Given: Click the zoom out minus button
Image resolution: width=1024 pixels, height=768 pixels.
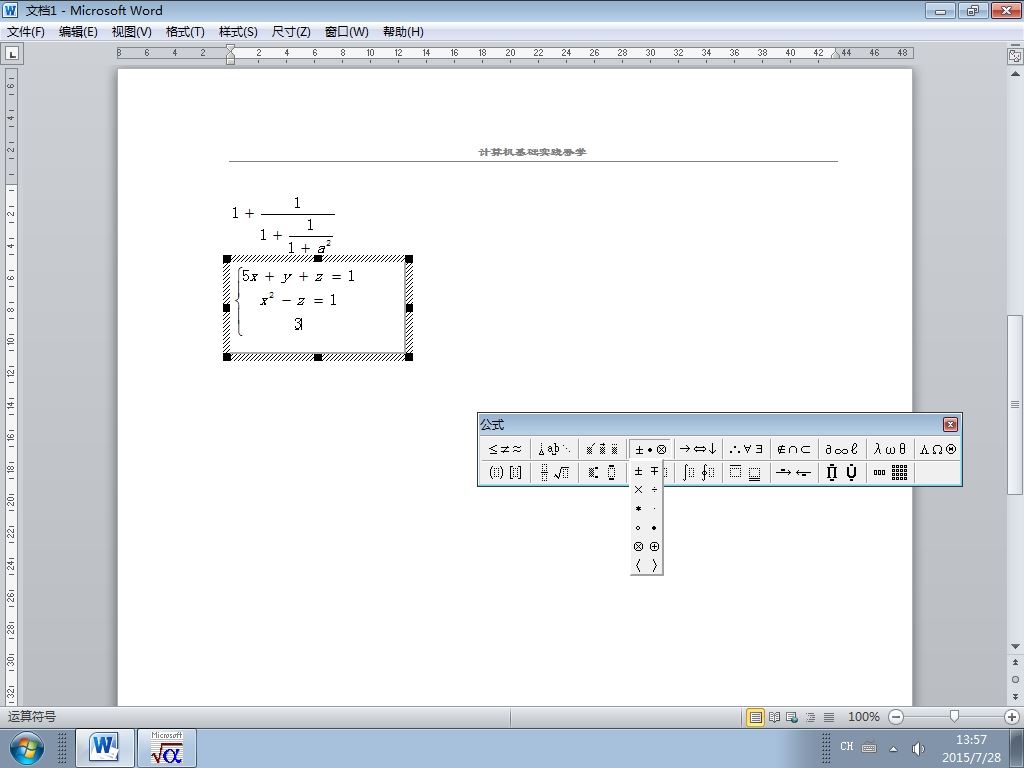Looking at the screenshot, I should point(896,717).
